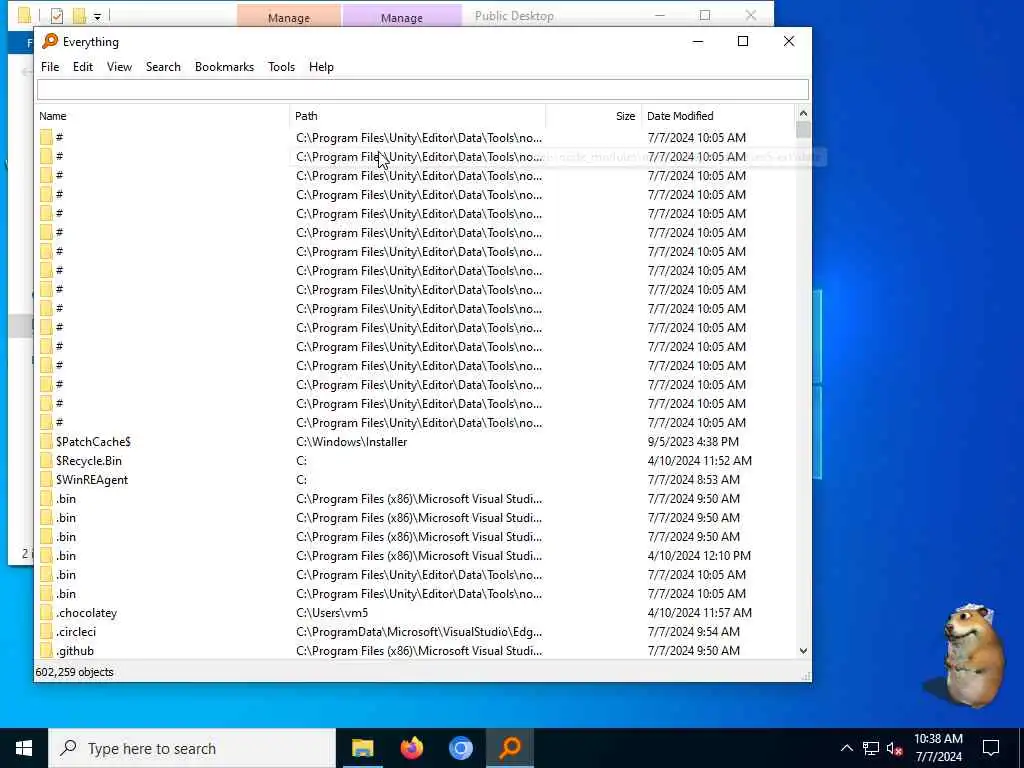Select the .circleci folder icon
This screenshot has width=1024, height=768.
tap(46, 632)
